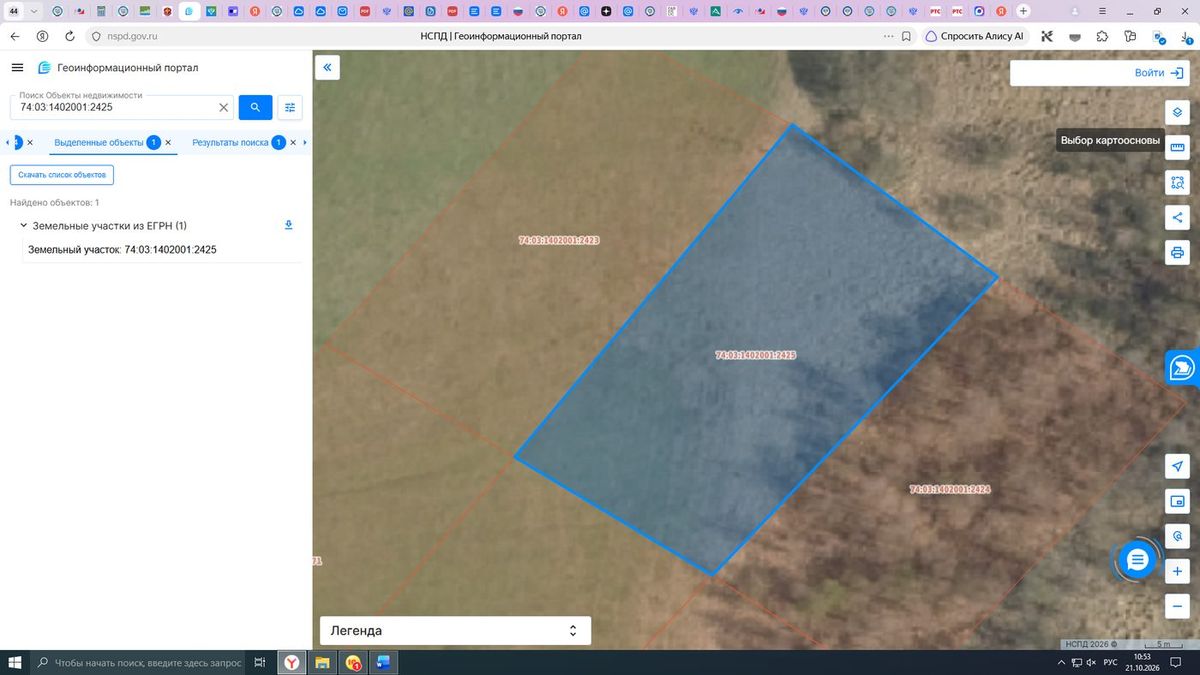Open the hamburger menu of the geoportal
The image size is (1200, 675).
(17, 67)
